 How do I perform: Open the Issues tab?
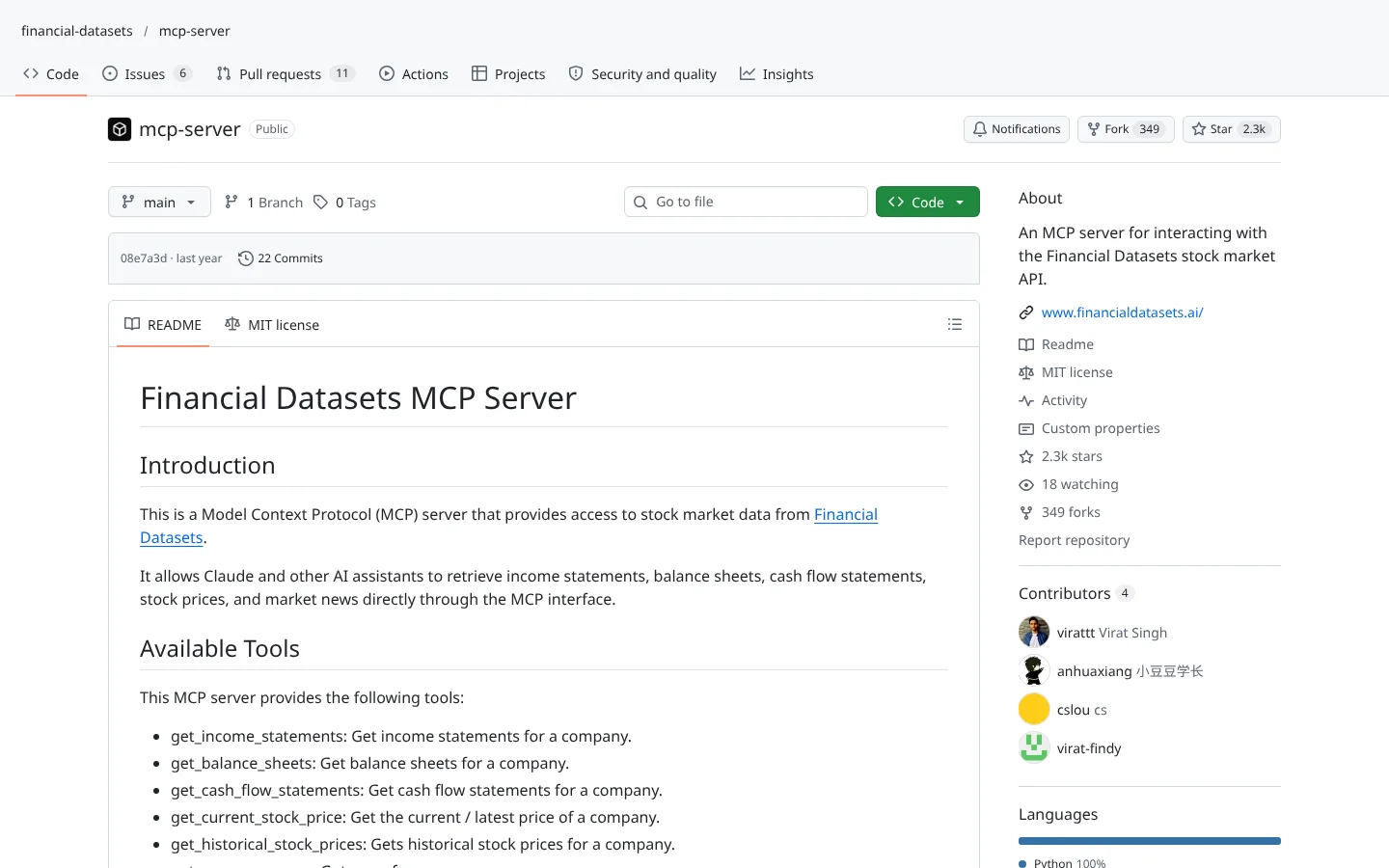pos(148,74)
